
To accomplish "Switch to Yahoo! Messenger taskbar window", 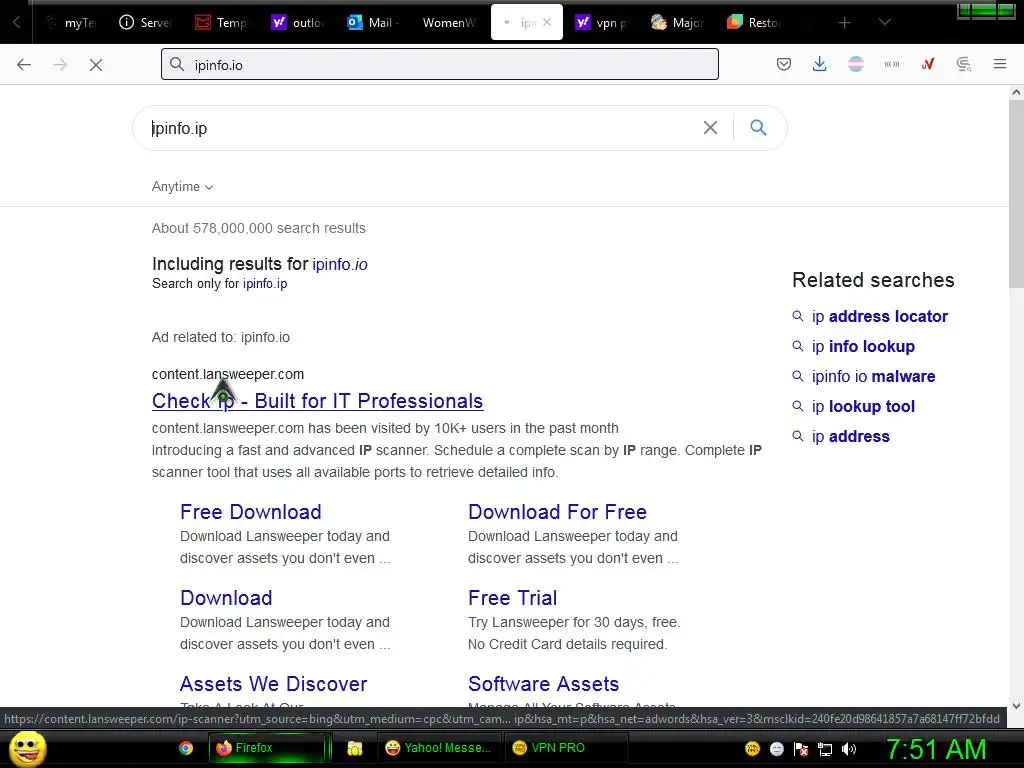I will click(439, 748).
